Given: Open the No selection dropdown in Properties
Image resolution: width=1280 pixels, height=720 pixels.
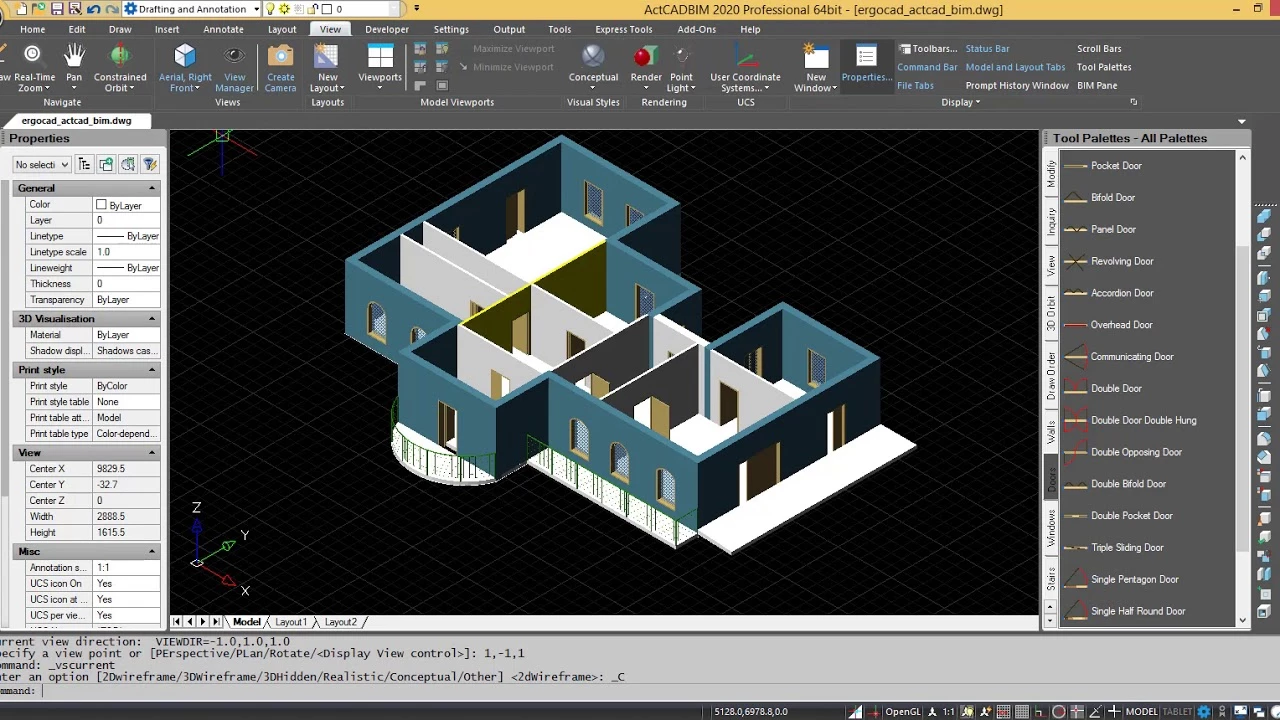Looking at the screenshot, I should click(x=42, y=164).
